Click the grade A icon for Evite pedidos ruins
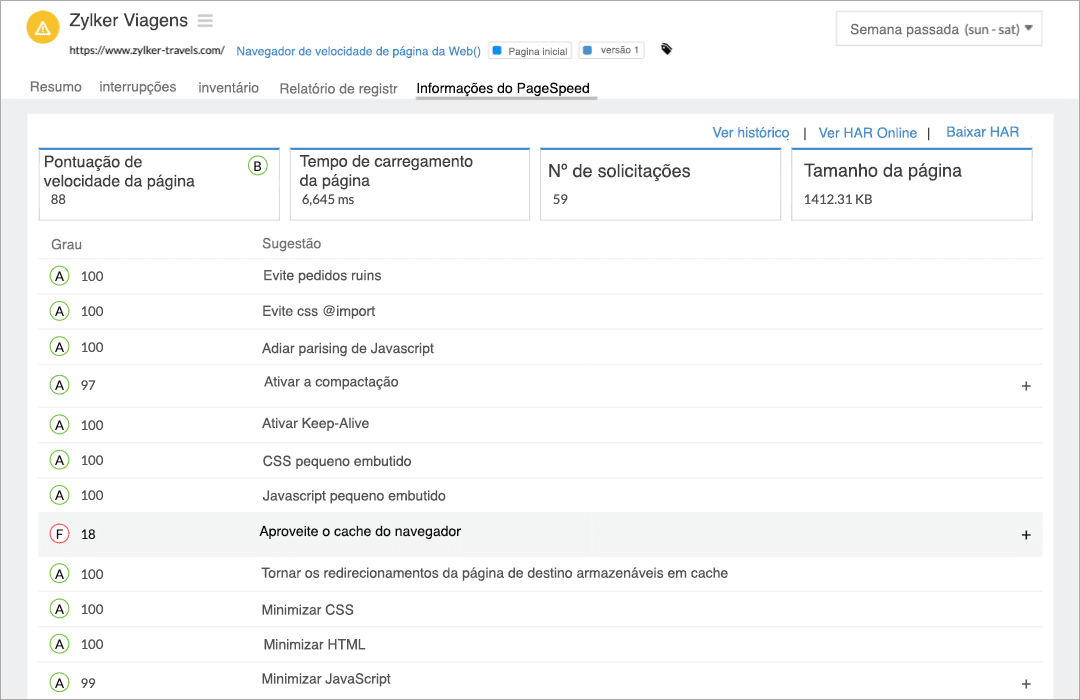 [59, 275]
